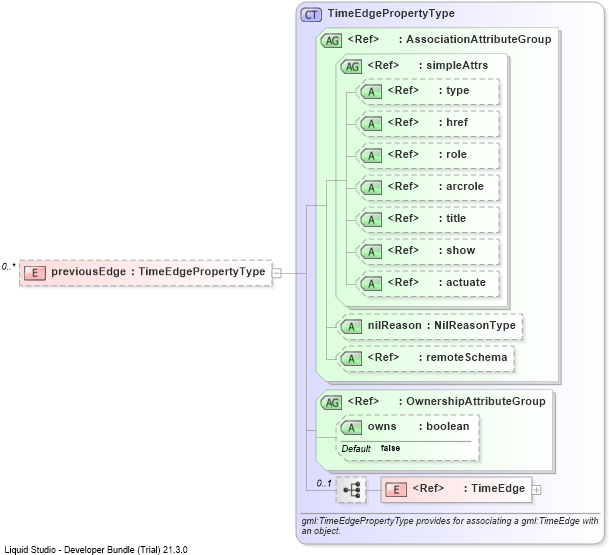The height and width of the screenshot is (555, 609).
Task: Click the sequence compositor icon
Action: pos(351,490)
